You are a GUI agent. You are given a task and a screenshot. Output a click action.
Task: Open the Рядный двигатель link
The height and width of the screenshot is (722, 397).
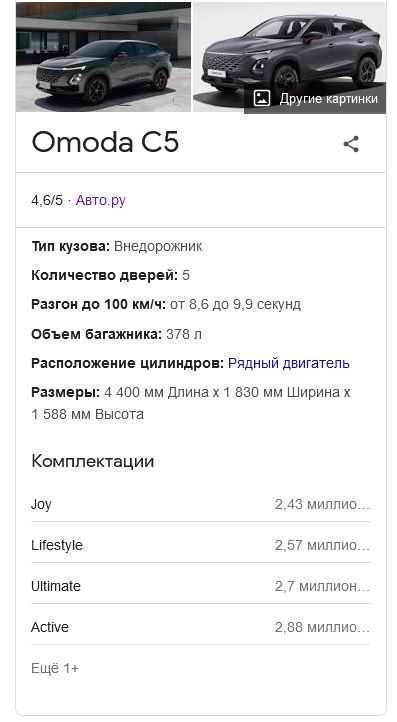[x=289, y=363]
